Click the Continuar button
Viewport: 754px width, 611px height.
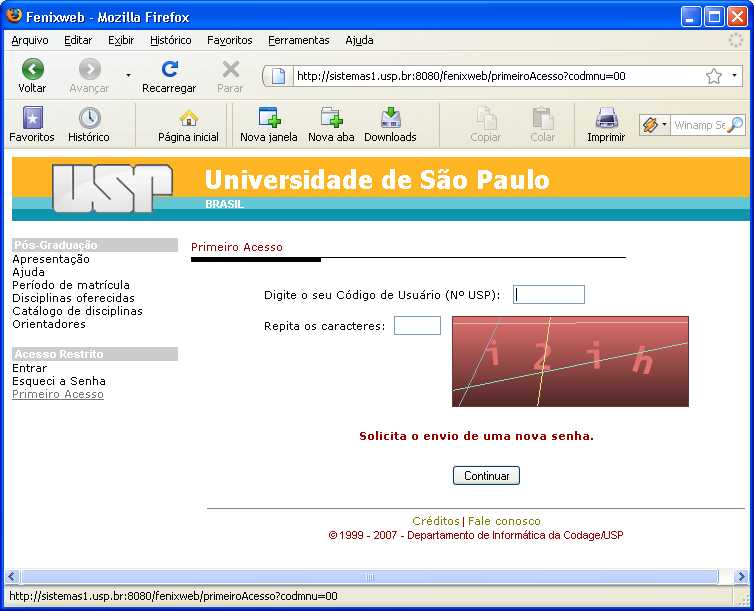tap(486, 476)
